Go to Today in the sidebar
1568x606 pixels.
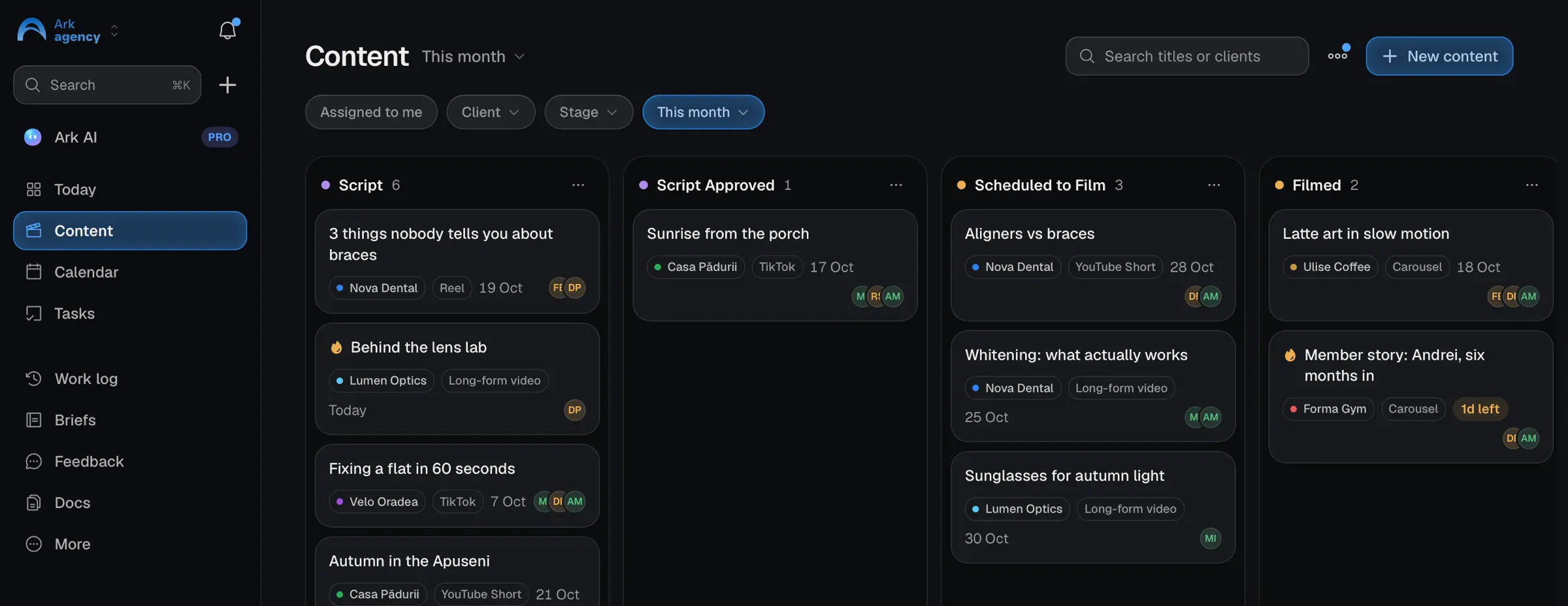(x=130, y=189)
